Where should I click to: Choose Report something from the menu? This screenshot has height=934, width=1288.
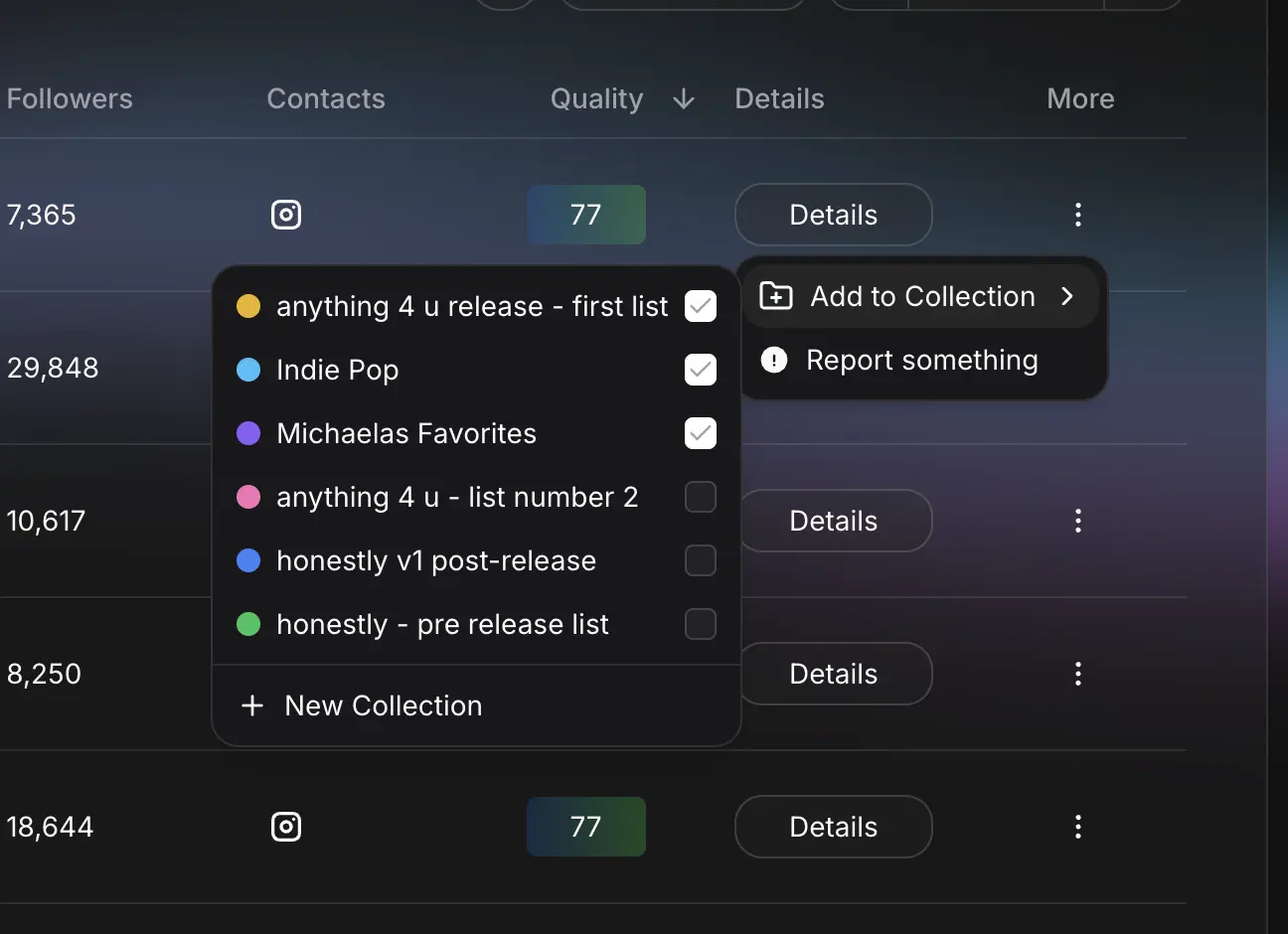pos(921,360)
